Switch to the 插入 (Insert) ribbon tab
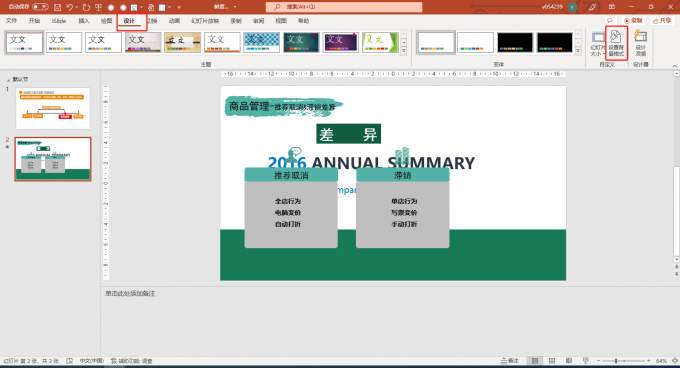 tap(84, 21)
